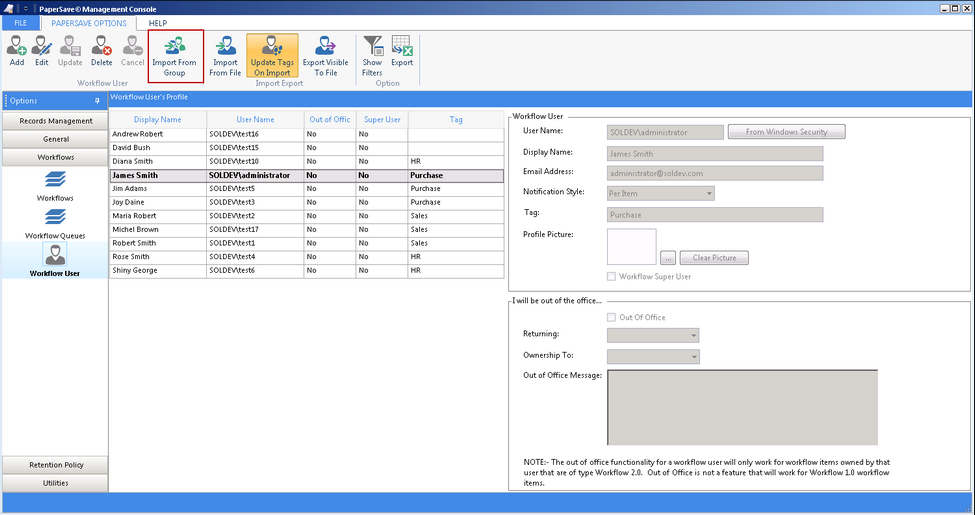Select the Maria Robert row

(x=307, y=216)
